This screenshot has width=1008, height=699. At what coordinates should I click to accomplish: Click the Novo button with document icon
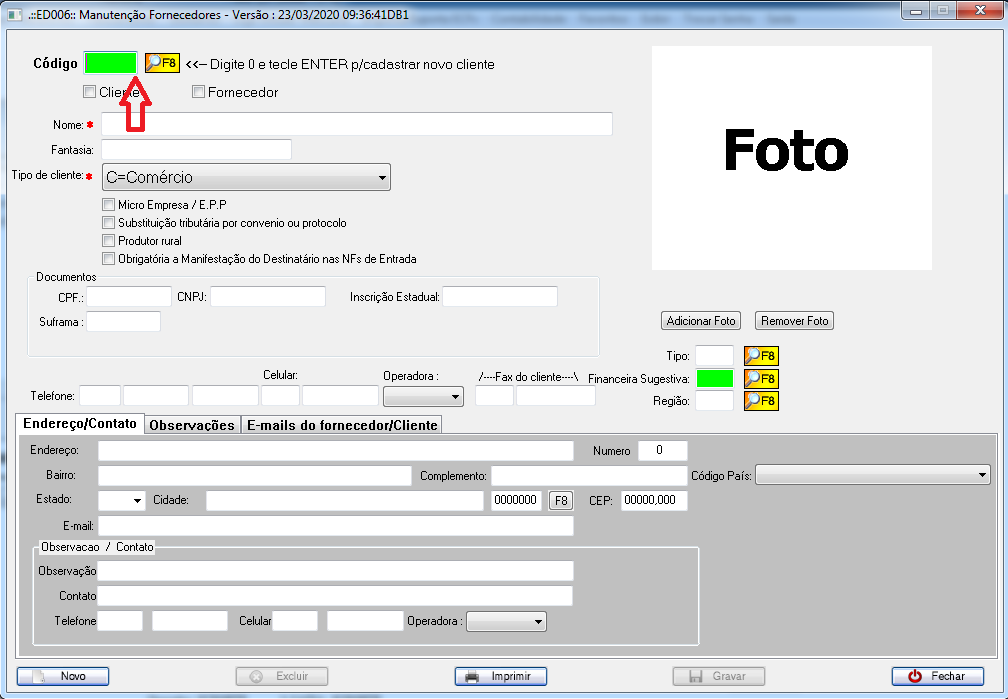63,676
